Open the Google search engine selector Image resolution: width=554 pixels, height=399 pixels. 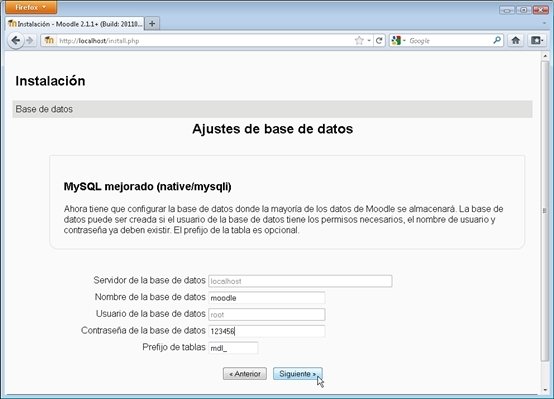[399, 41]
